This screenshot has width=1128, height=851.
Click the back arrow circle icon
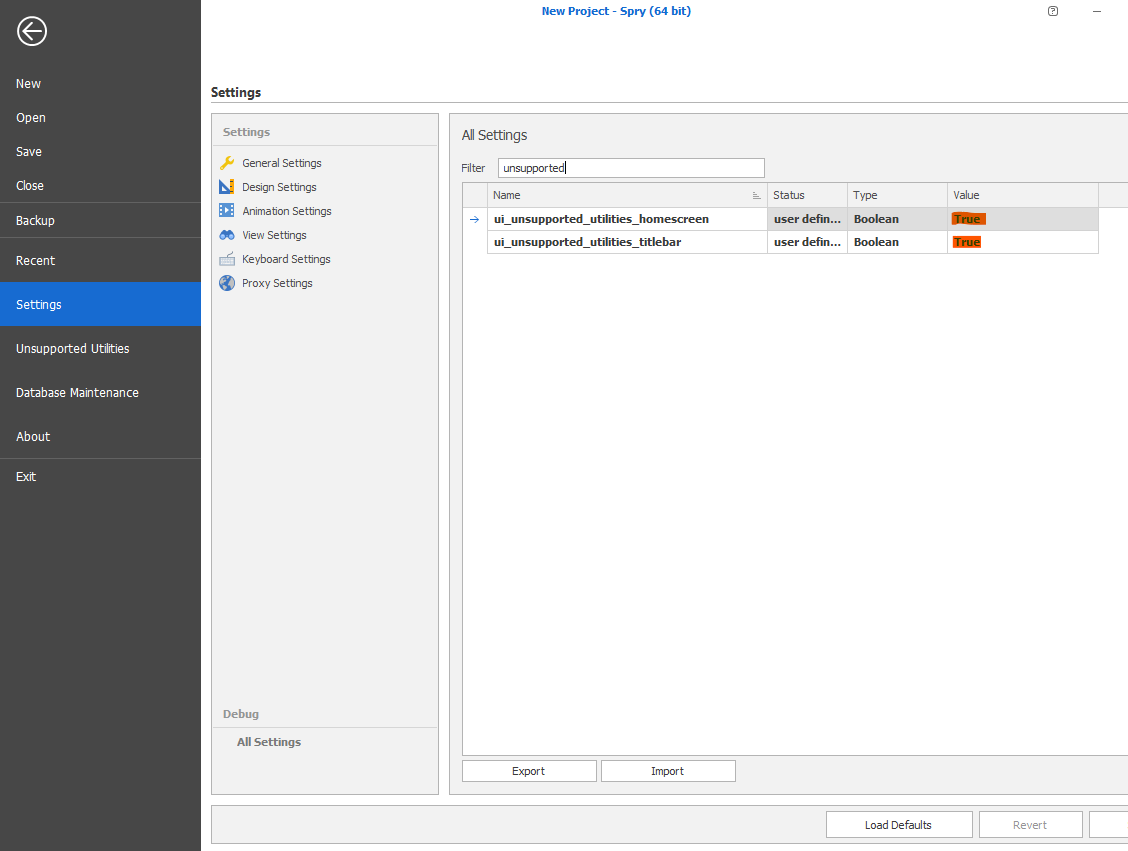point(32,32)
